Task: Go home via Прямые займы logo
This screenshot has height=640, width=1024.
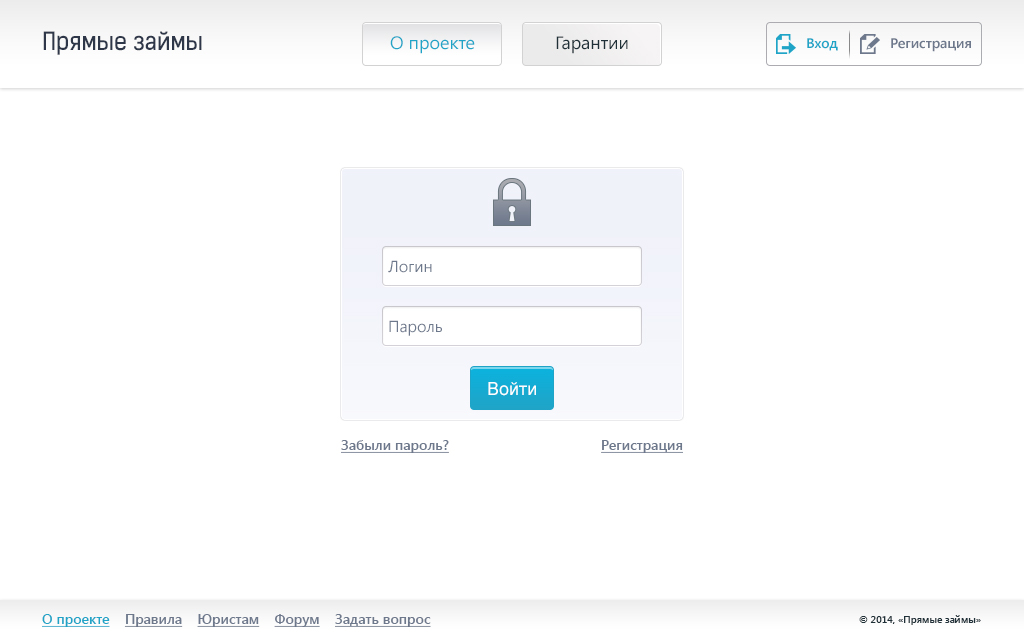Action: (x=122, y=42)
